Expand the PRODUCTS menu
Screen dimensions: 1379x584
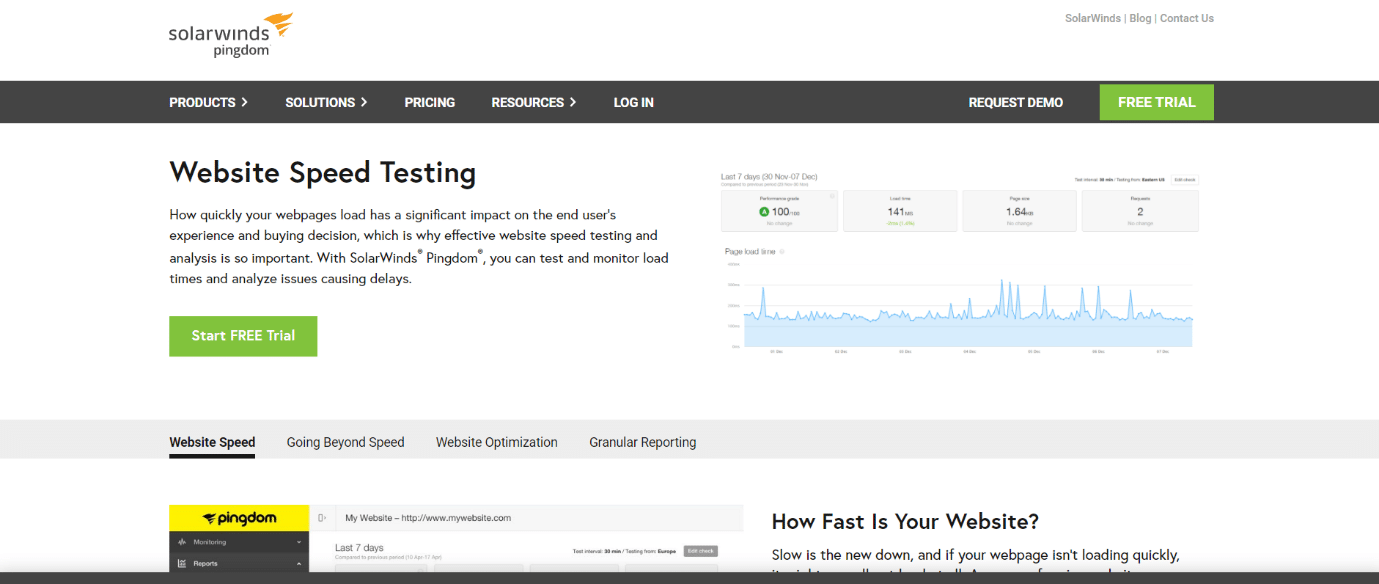coord(208,102)
